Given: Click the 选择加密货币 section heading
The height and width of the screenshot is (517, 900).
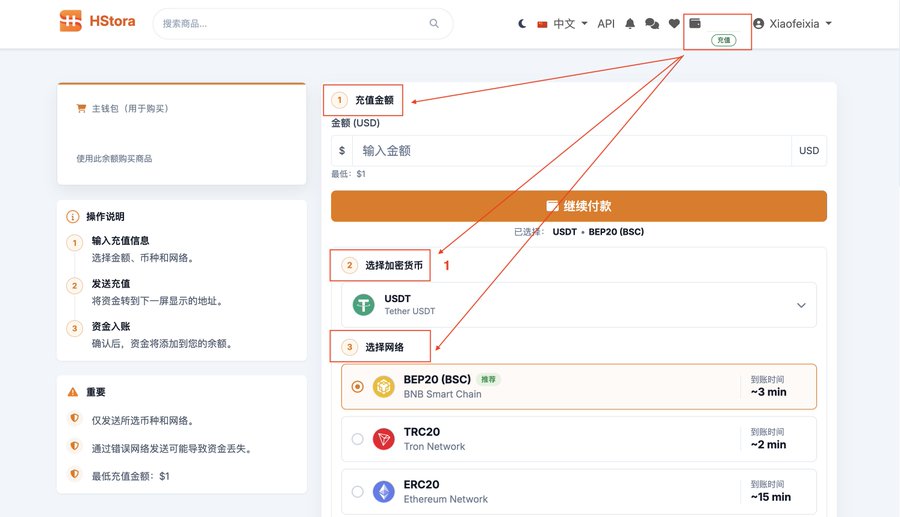Looking at the screenshot, I should [394, 265].
